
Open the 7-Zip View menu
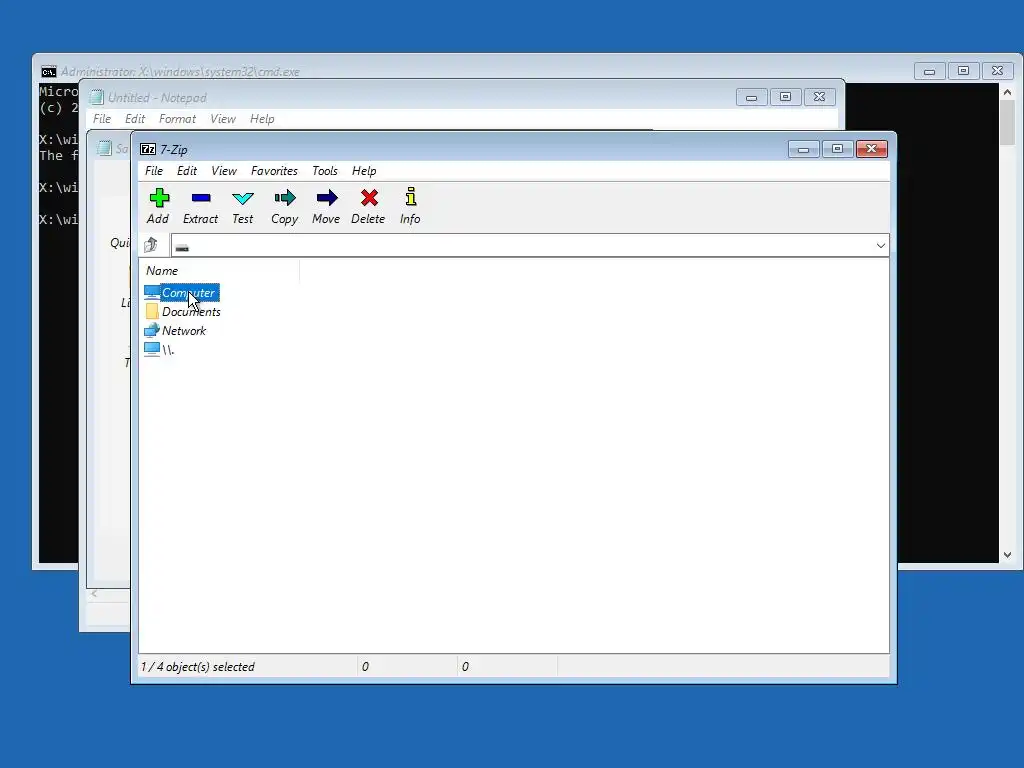(x=224, y=171)
